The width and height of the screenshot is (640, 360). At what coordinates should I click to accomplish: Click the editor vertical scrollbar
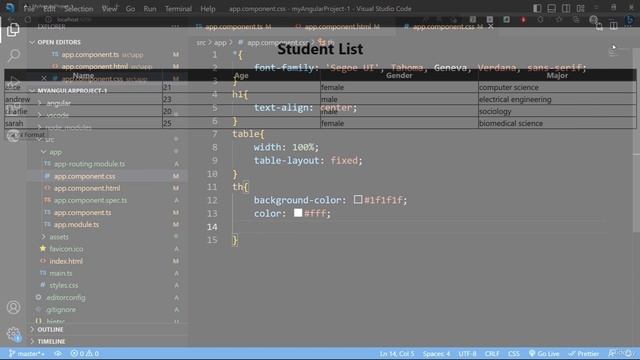click(636, 139)
